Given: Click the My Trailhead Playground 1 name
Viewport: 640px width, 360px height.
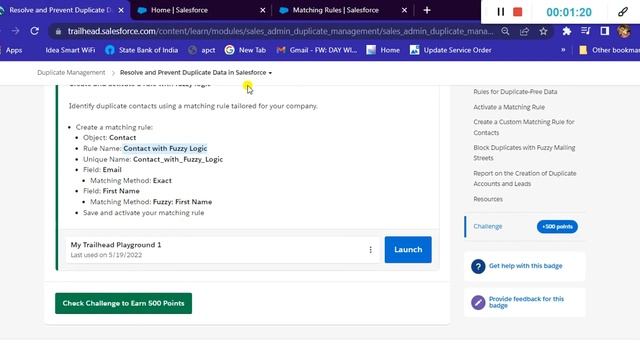Looking at the screenshot, I should [x=116, y=245].
